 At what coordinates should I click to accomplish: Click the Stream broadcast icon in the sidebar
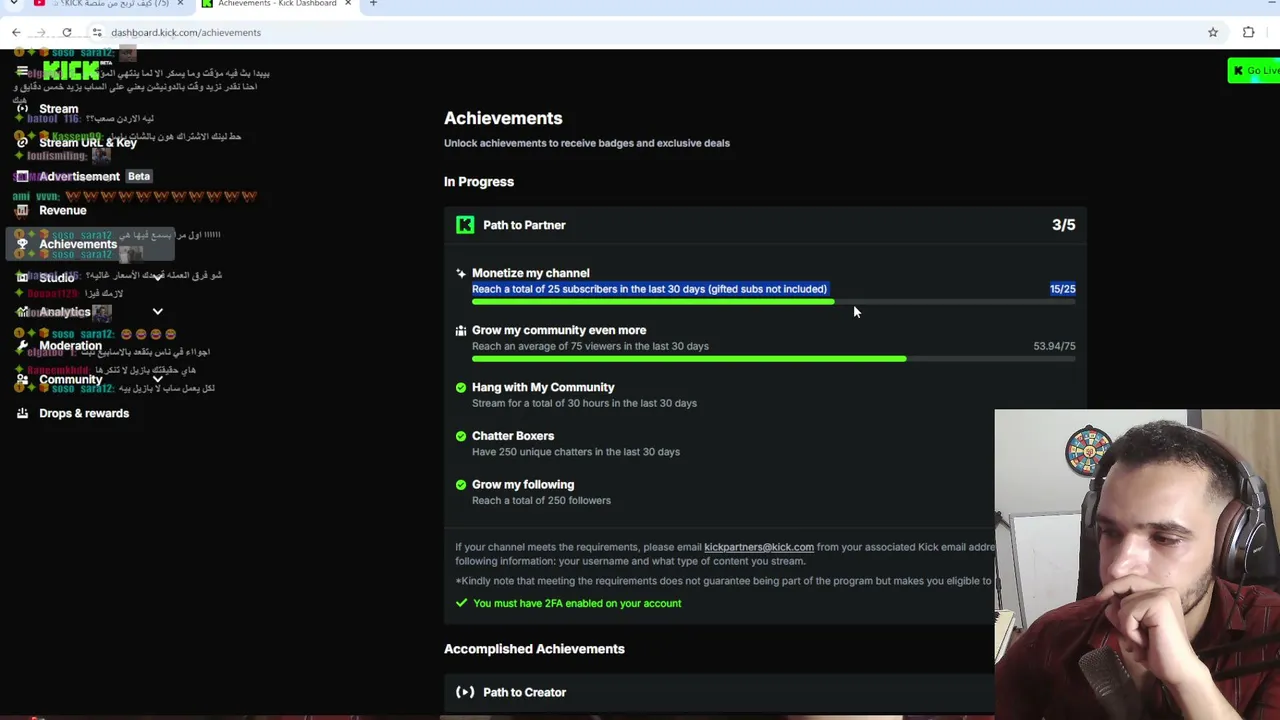[22, 109]
